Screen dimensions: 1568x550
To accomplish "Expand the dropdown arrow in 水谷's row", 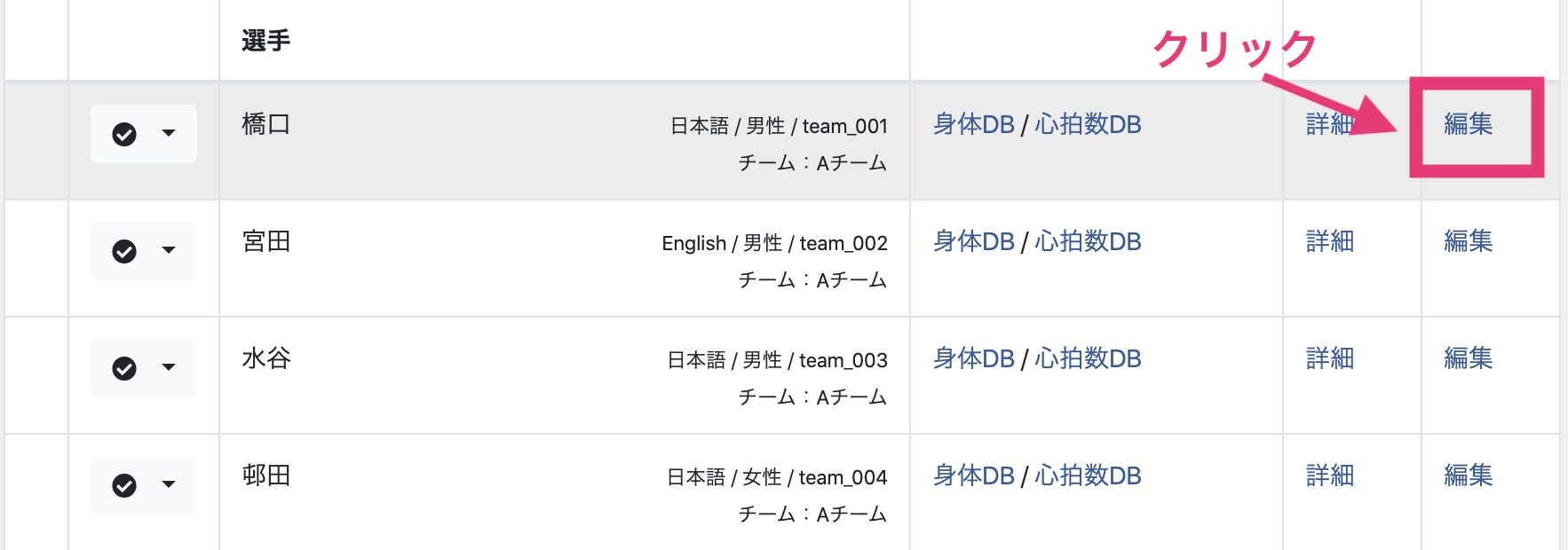I will point(169,367).
